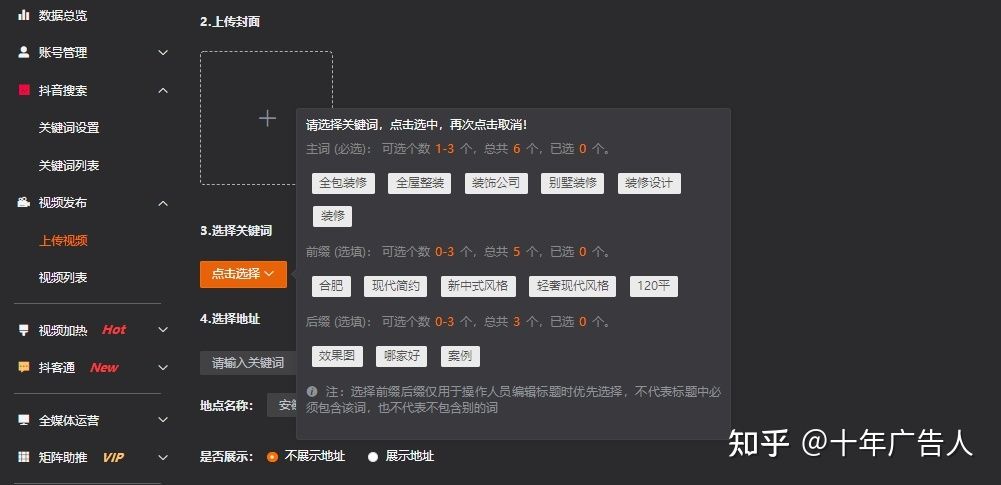Expand the 全媒体运营 chevron
Screen dimensions: 1001x485
163,420
